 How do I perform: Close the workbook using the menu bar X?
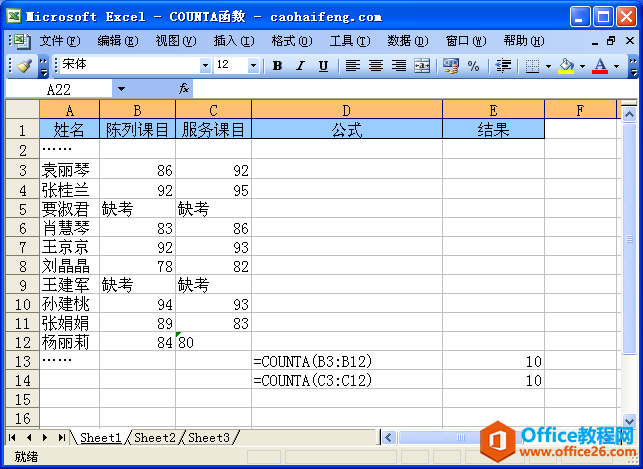tap(630, 41)
